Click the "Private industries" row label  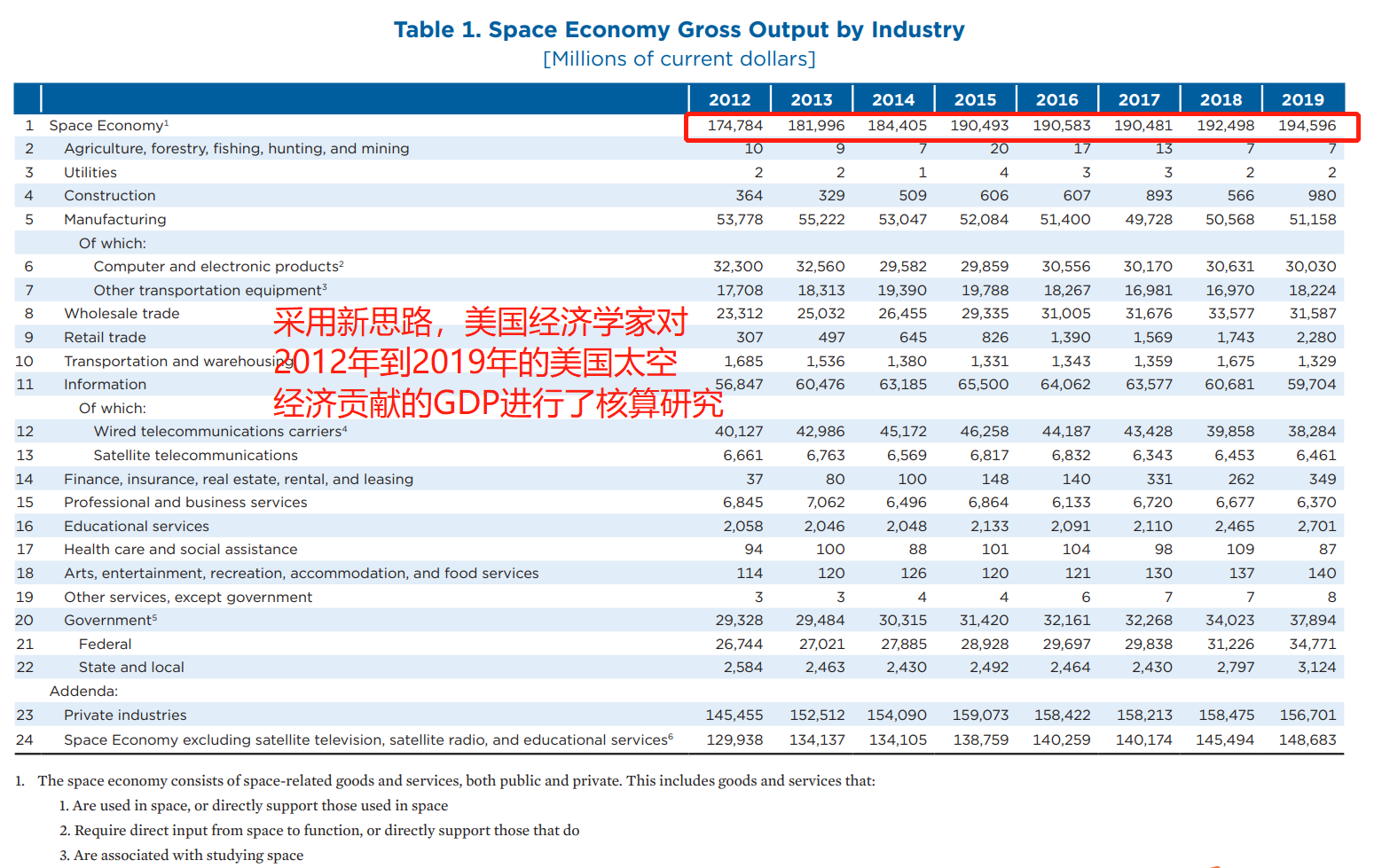pyautogui.click(x=125, y=715)
